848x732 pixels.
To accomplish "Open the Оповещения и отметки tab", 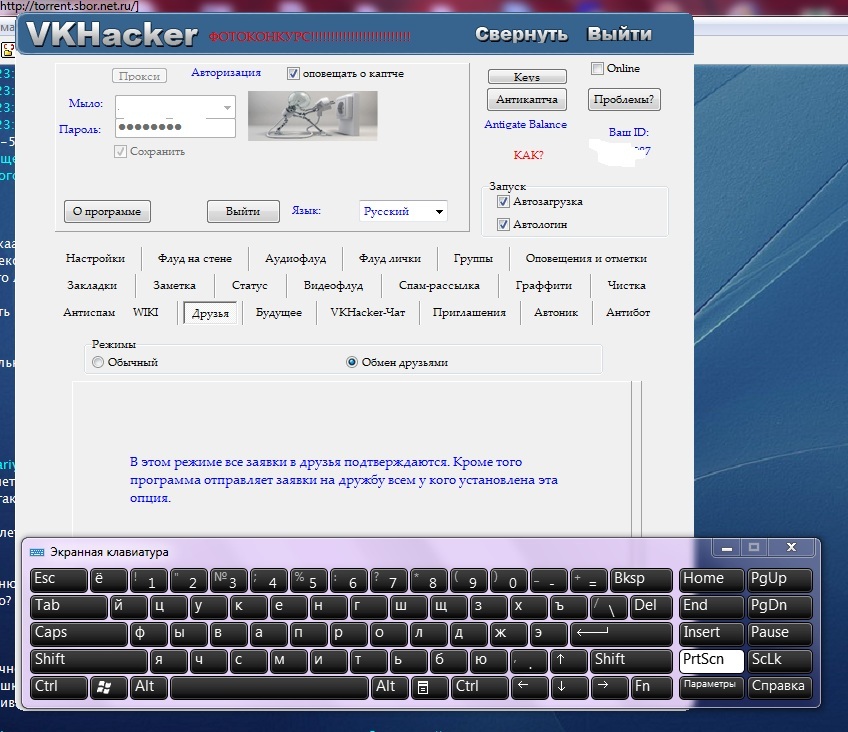I will [586, 258].
